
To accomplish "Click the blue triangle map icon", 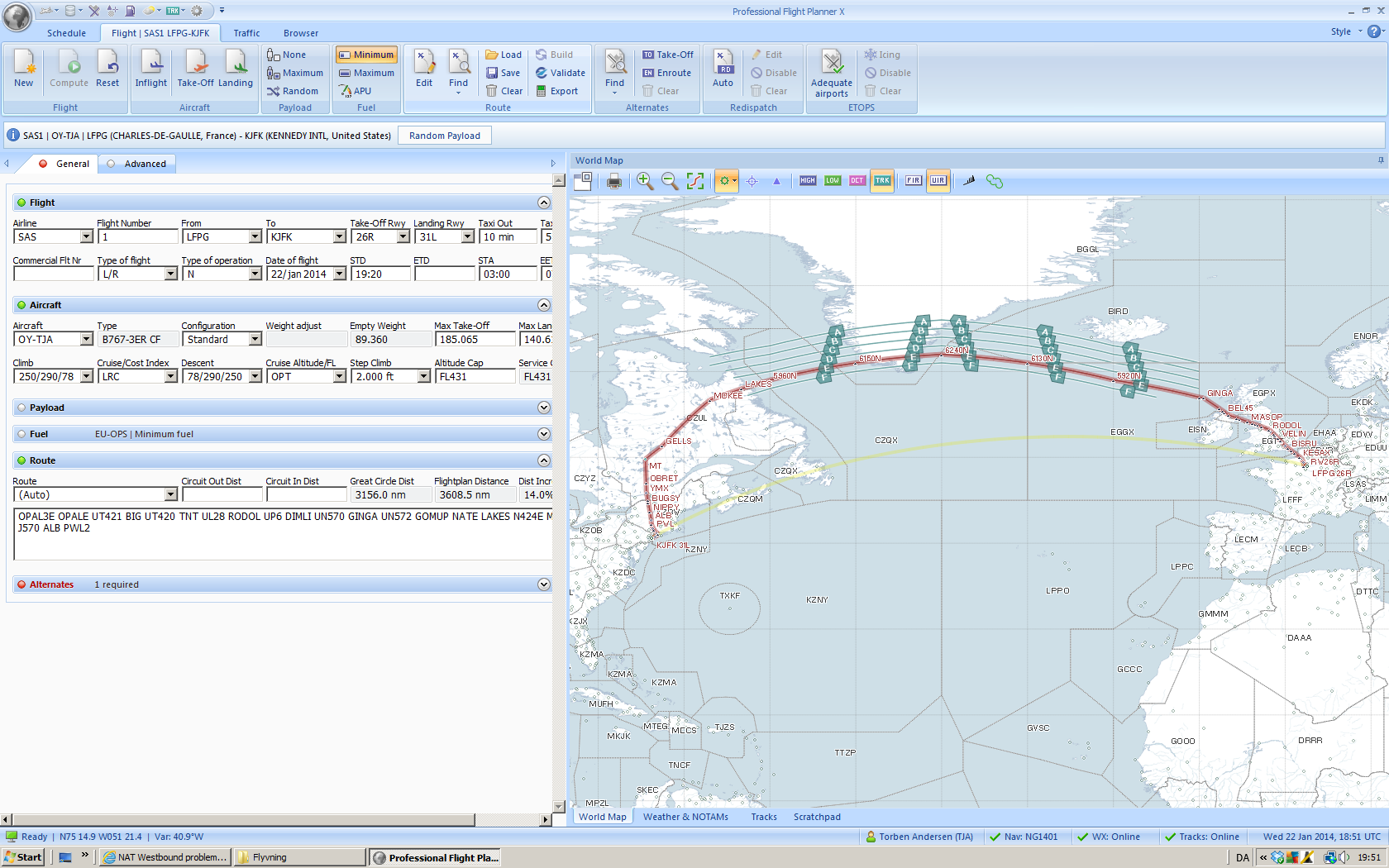I will click(x=776, y=181).
